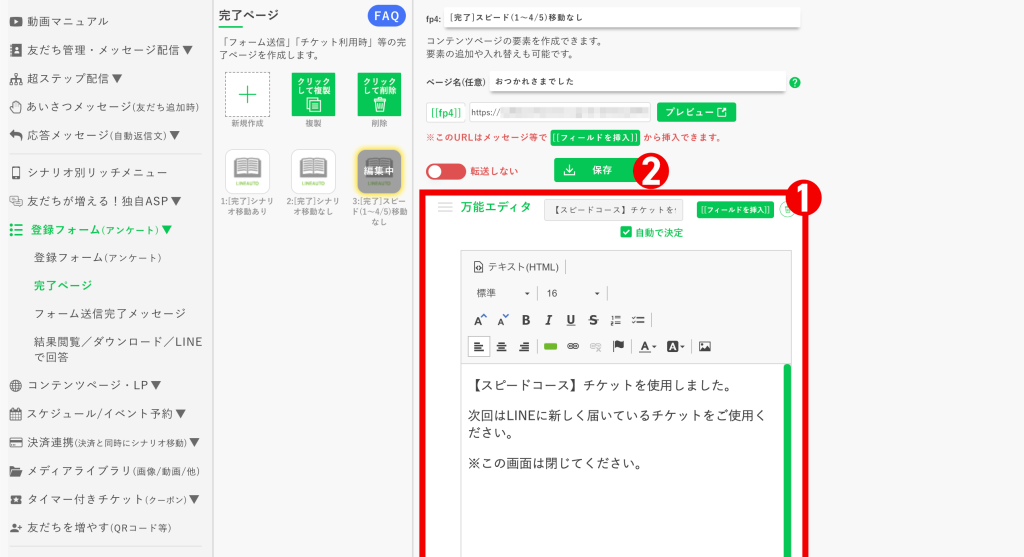Viewport: 1024px width, 557px height.
Task: Switch to Text (HTML) source mode
Action: pyautogui.click(x=516, y=267)
